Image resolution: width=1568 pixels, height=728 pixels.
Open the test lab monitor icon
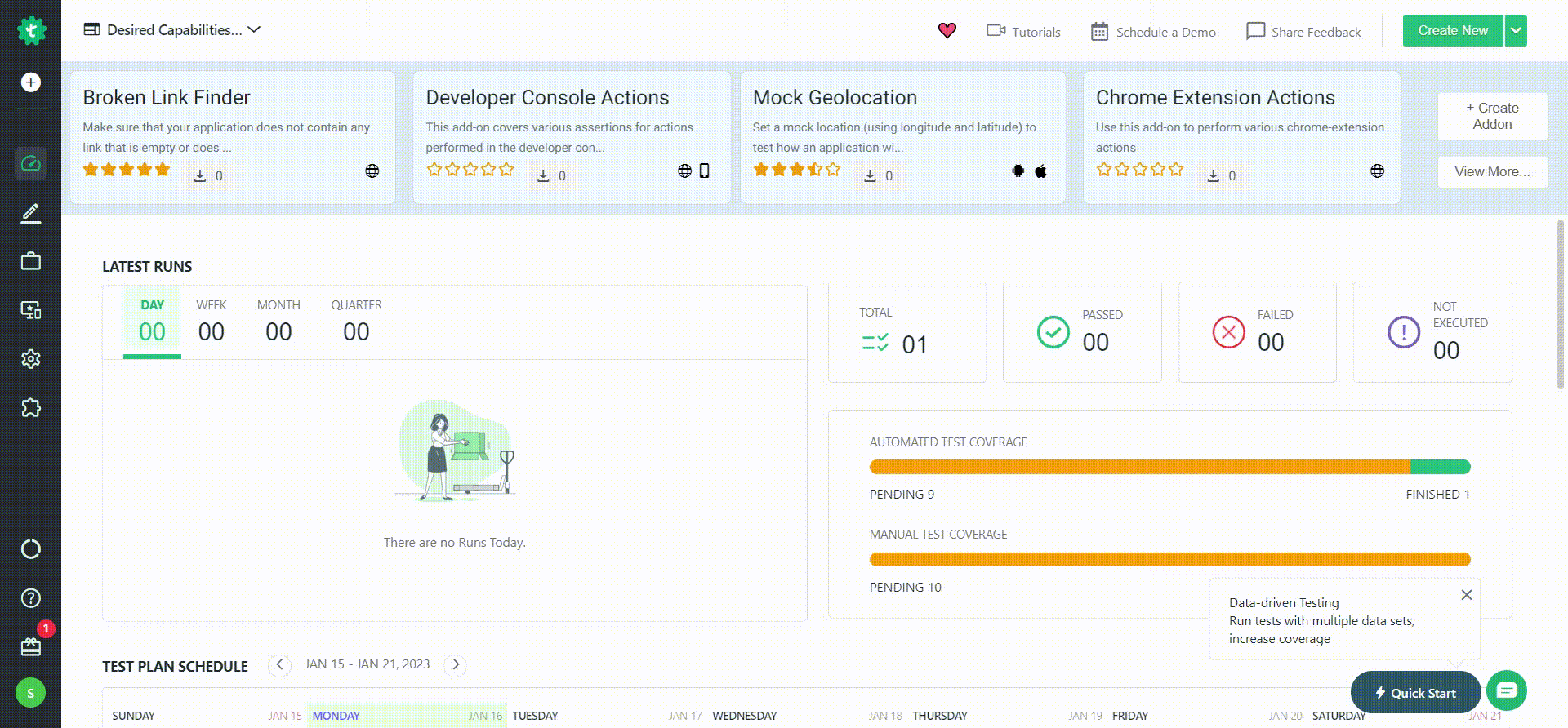click(31, 310)
